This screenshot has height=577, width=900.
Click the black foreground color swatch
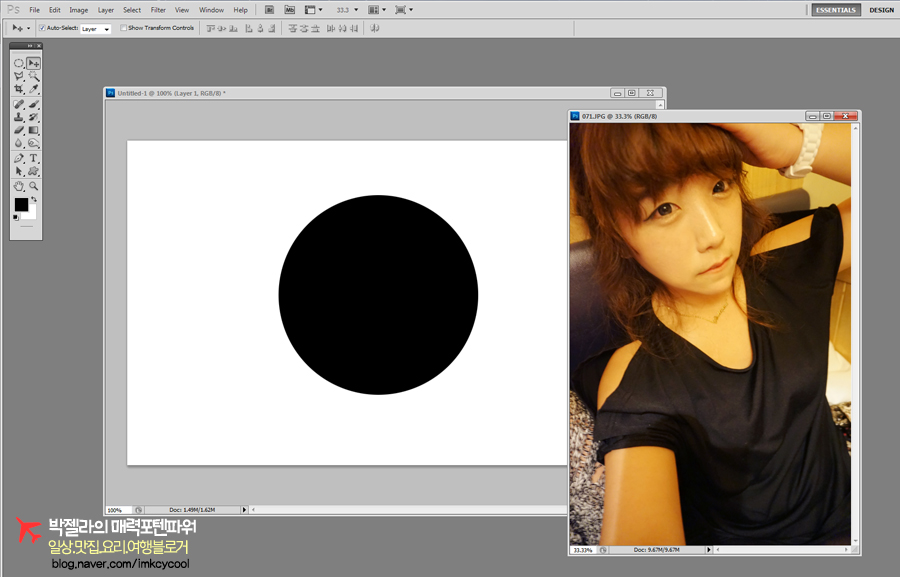tap(21, 204)
